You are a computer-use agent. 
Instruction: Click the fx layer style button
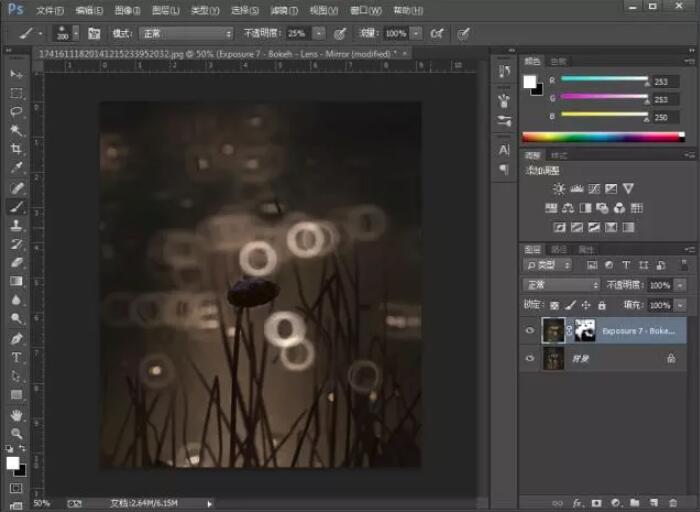pyautogui.click(x=576, y=502)
